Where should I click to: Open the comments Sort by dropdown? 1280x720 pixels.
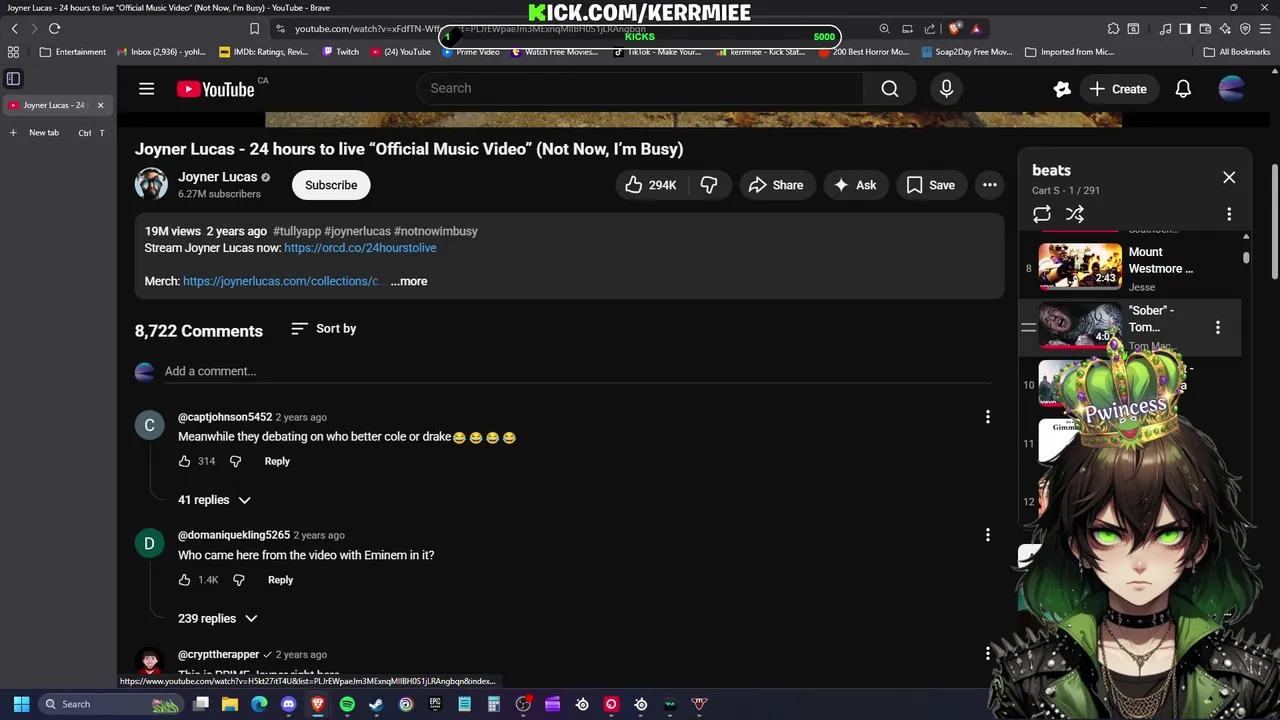[323, 329]
